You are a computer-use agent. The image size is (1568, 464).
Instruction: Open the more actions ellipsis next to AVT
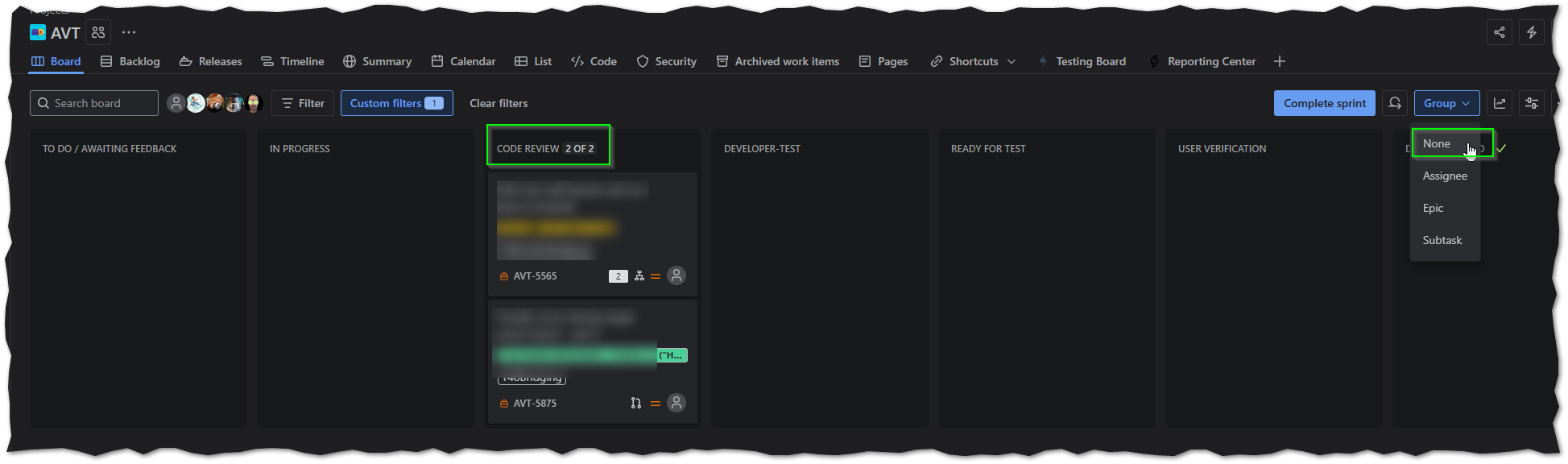pos(129,32)
